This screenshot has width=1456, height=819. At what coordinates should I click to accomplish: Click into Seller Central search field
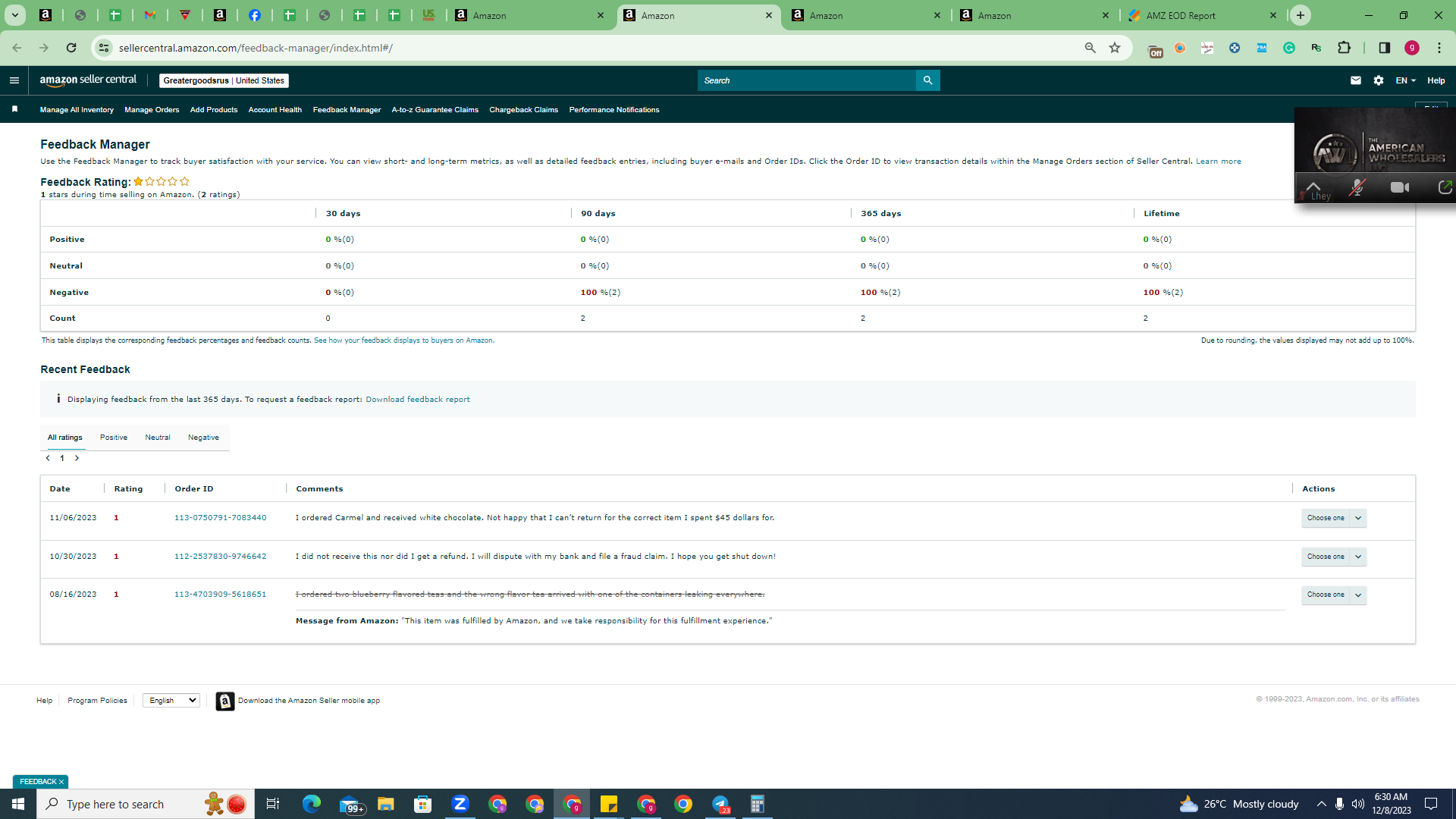tap(807, 80)
